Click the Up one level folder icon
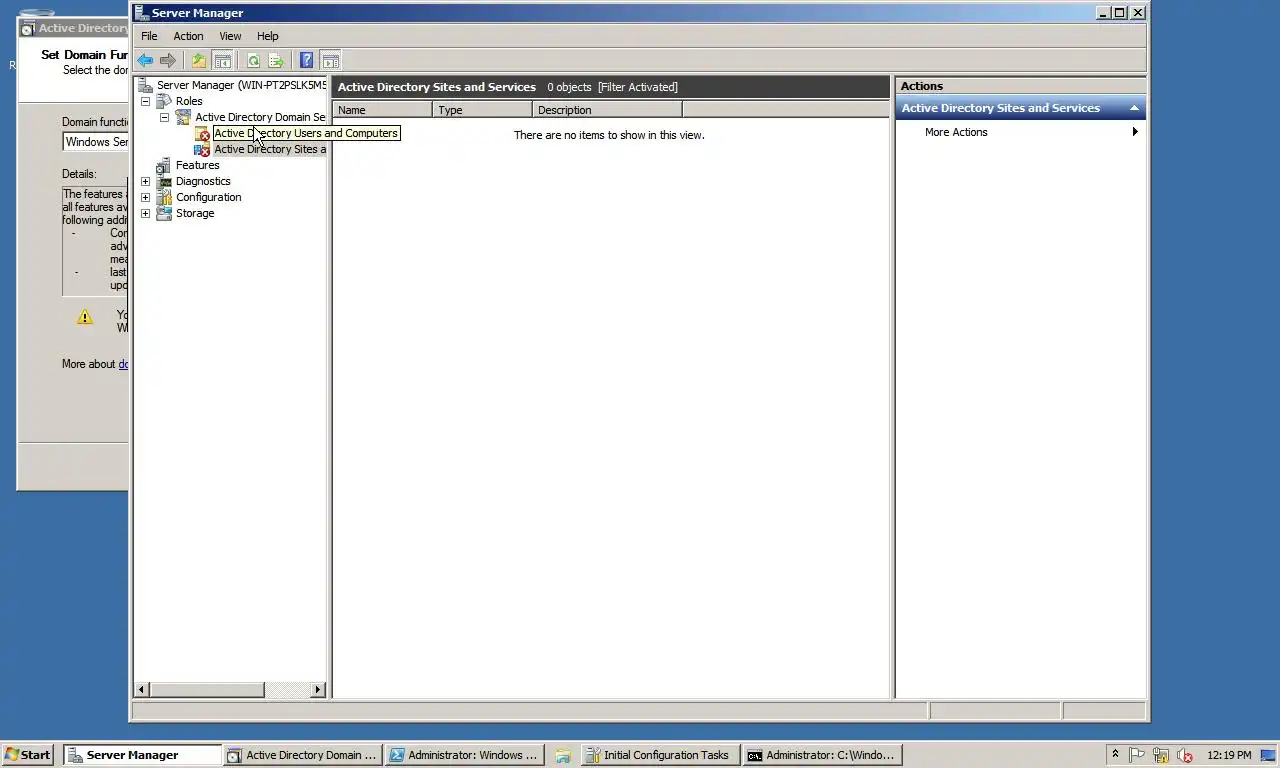1280x768 pixels. 199,61
